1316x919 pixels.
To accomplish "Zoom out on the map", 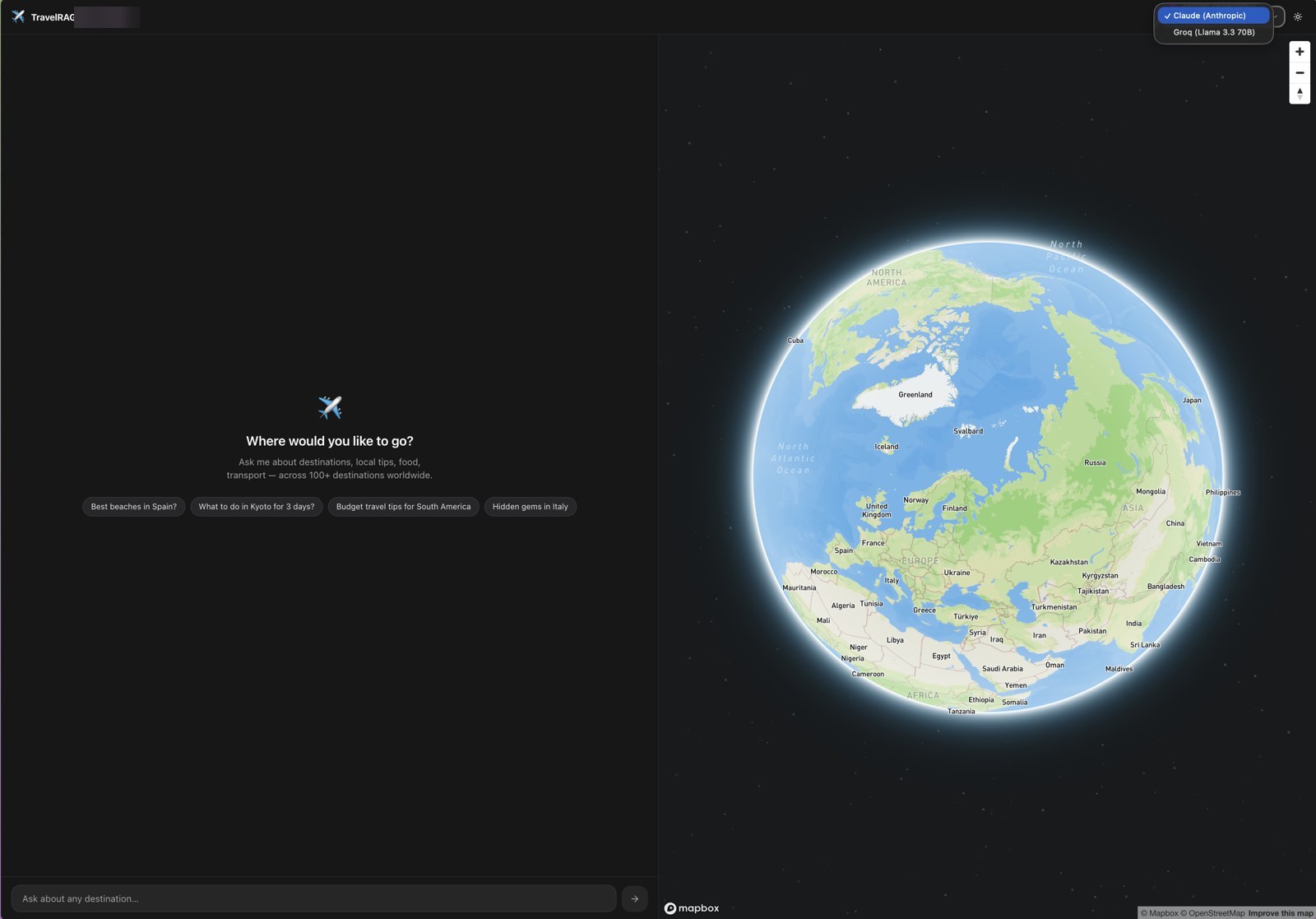I will (x=1300, y=72).
